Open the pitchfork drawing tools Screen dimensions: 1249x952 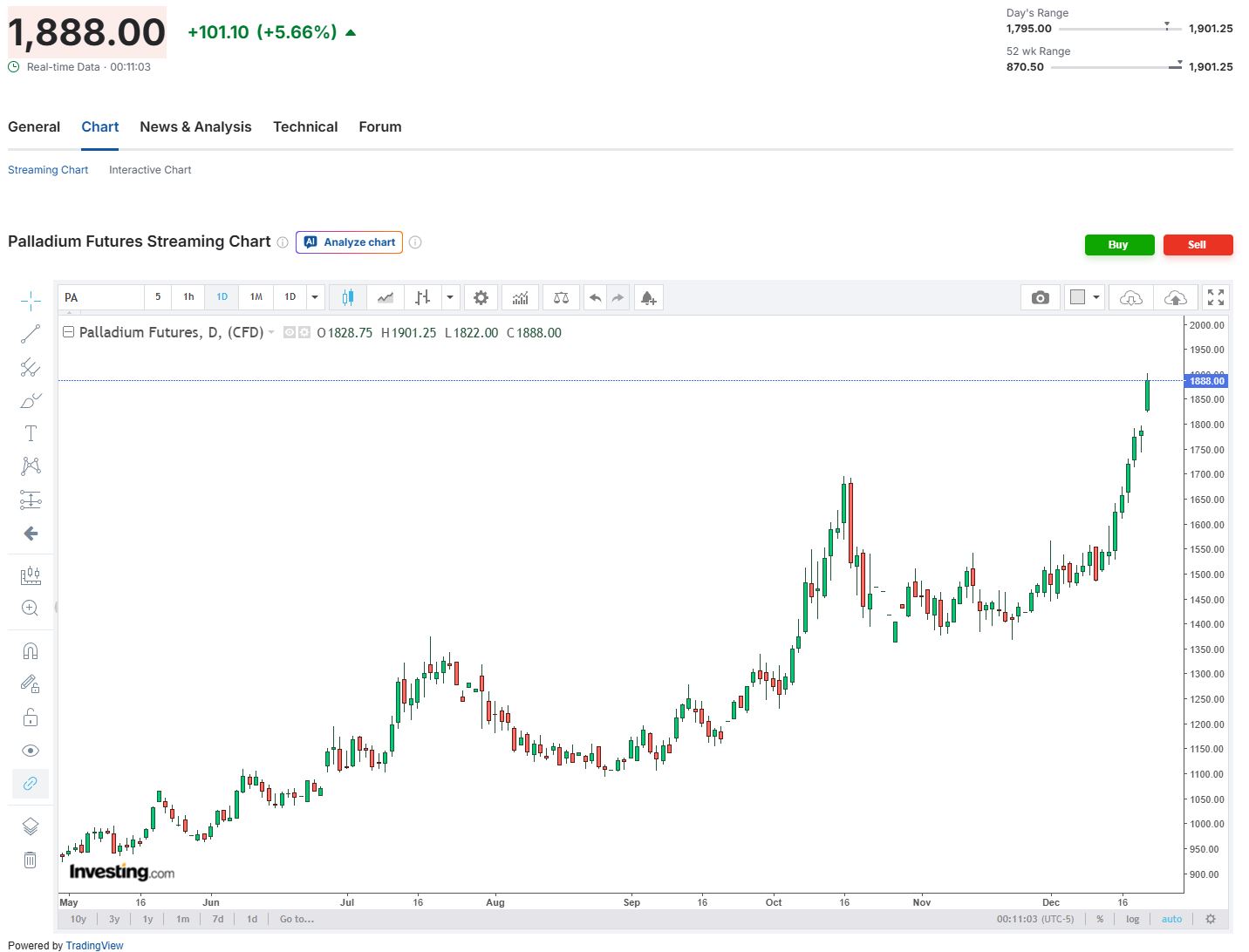[x=31, y=367]
